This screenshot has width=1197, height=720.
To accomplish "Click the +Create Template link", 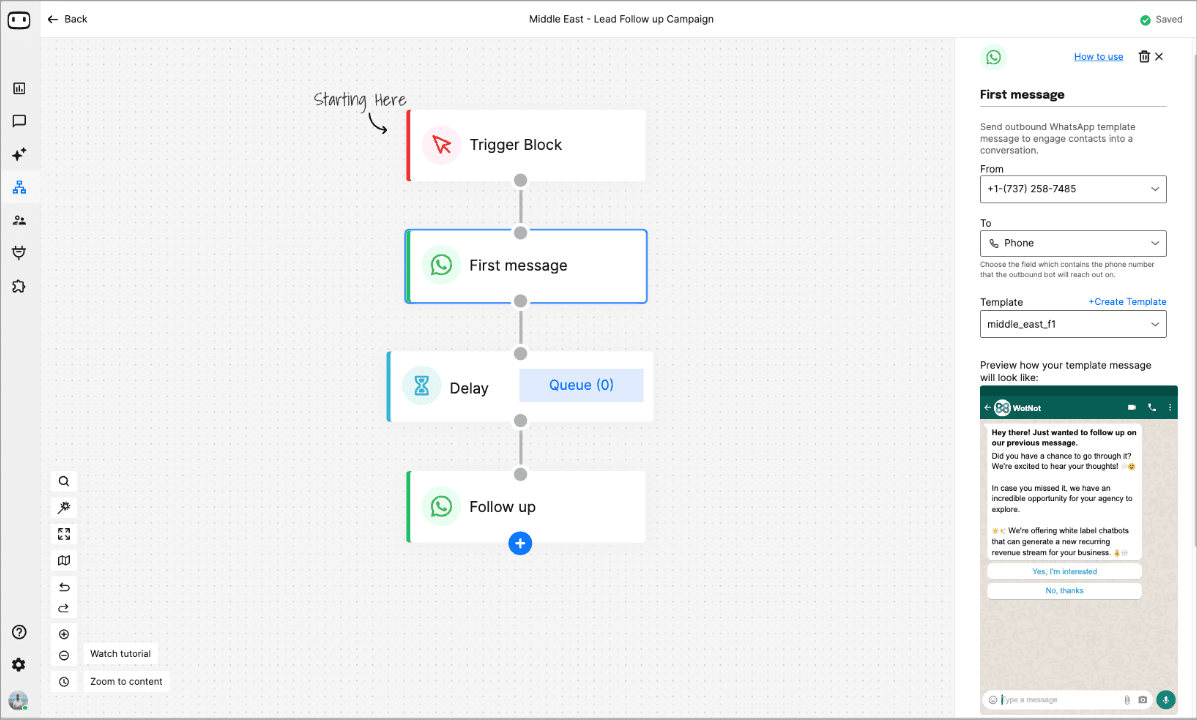I will 1127,302.
